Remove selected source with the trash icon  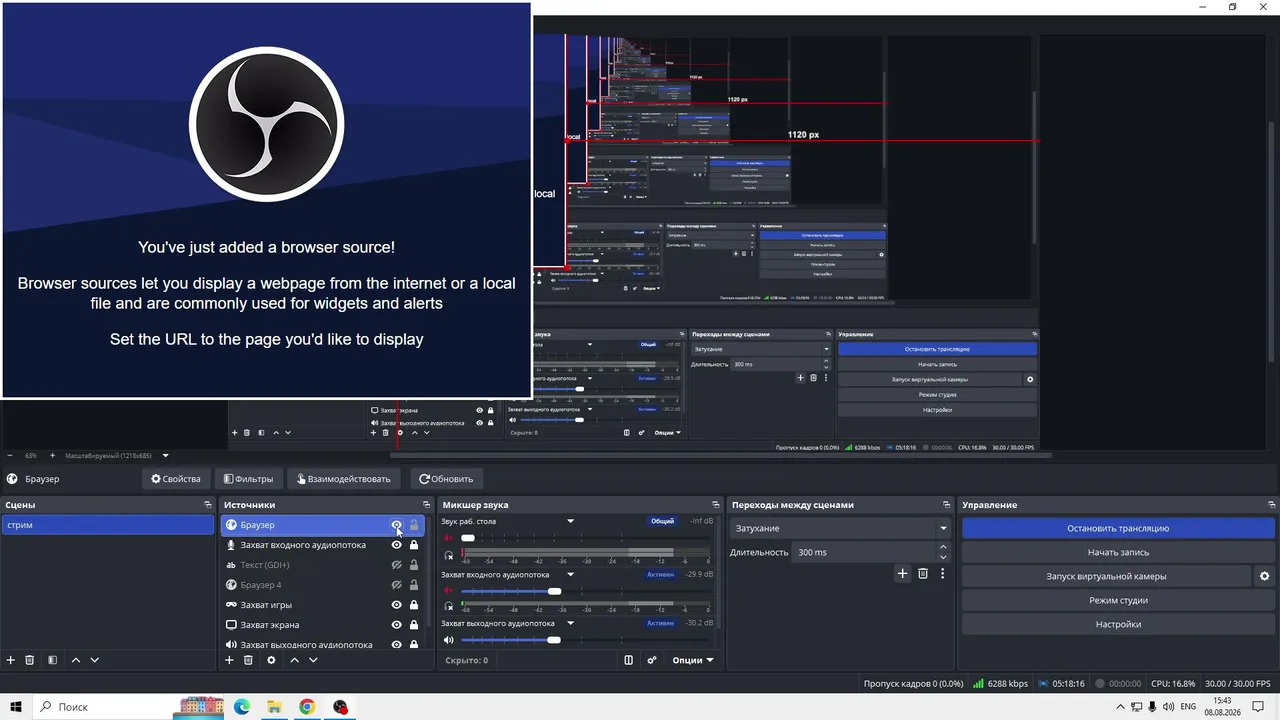pyautogui.click(x=248, y=660)
